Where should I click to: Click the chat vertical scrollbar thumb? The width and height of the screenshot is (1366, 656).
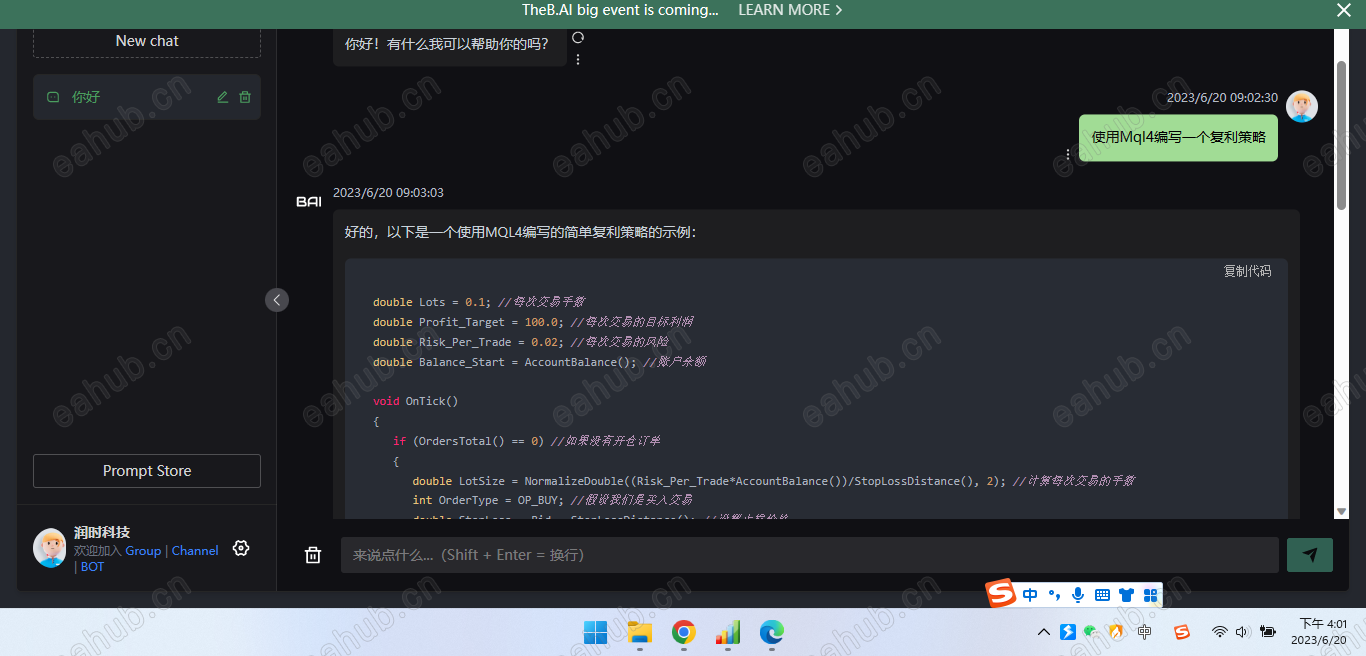(x=1342, y=135)
